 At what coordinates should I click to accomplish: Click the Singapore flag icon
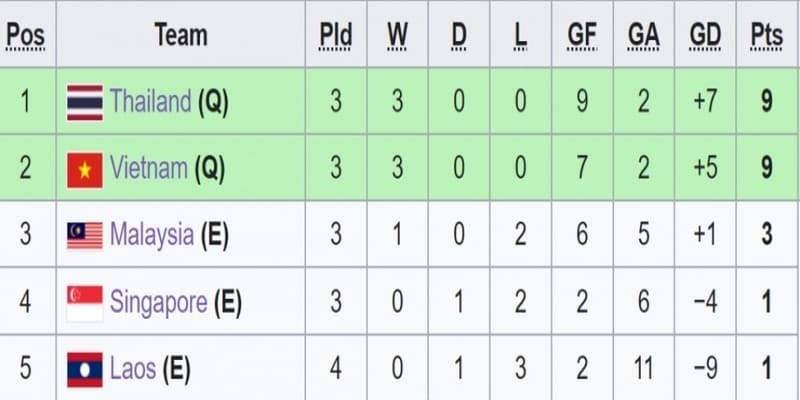coord(85,304)
